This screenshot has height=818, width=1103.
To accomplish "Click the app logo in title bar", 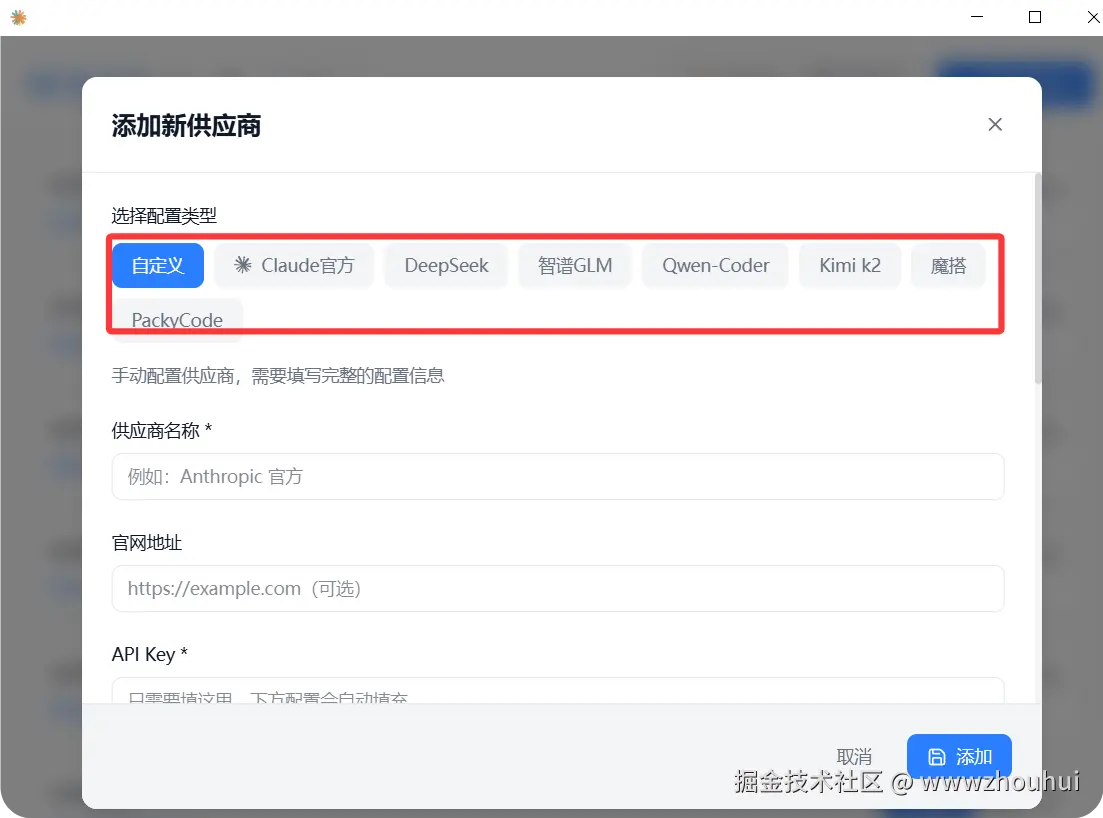I will coord(19,17).
